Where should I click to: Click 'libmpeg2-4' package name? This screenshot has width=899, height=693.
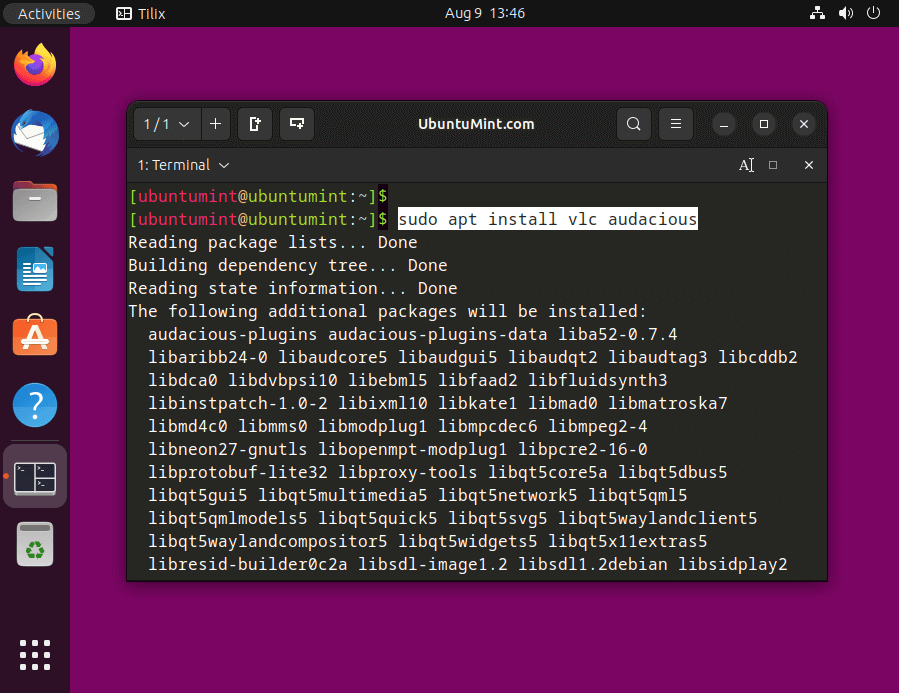click(x=597, y=426)
